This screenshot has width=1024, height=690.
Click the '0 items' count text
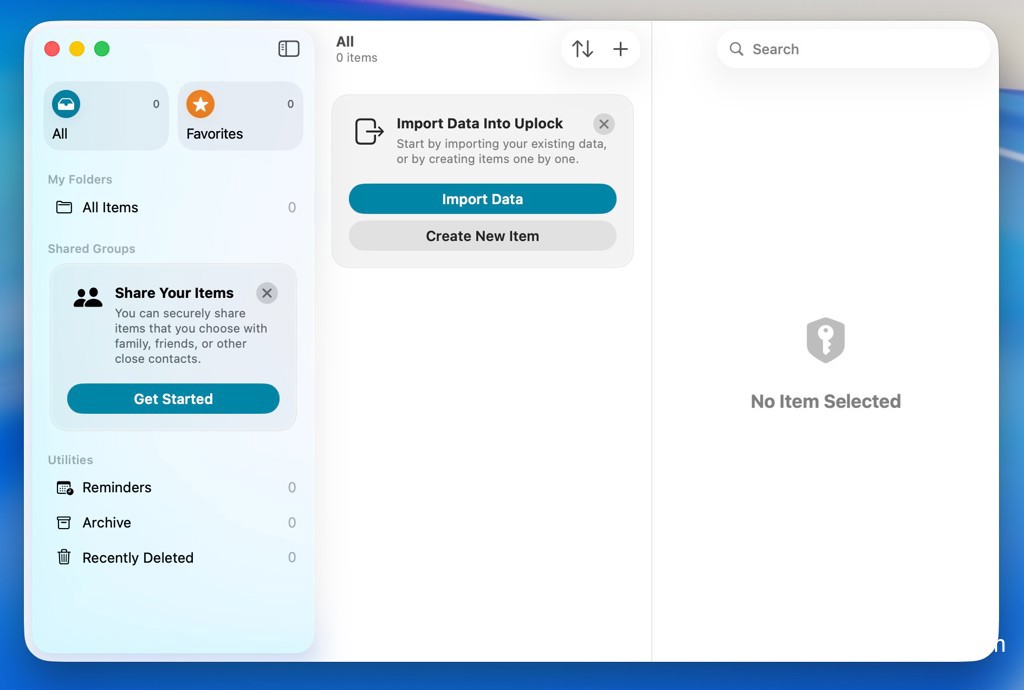pos(357,57)
